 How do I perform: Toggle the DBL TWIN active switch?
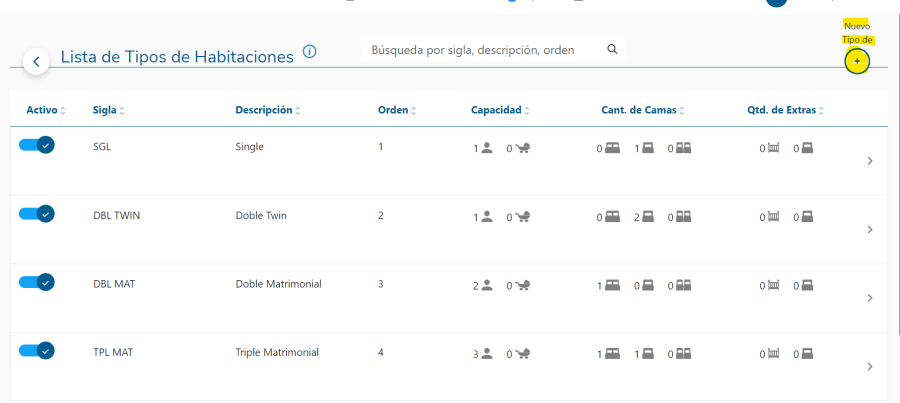[x=37, y=213]
